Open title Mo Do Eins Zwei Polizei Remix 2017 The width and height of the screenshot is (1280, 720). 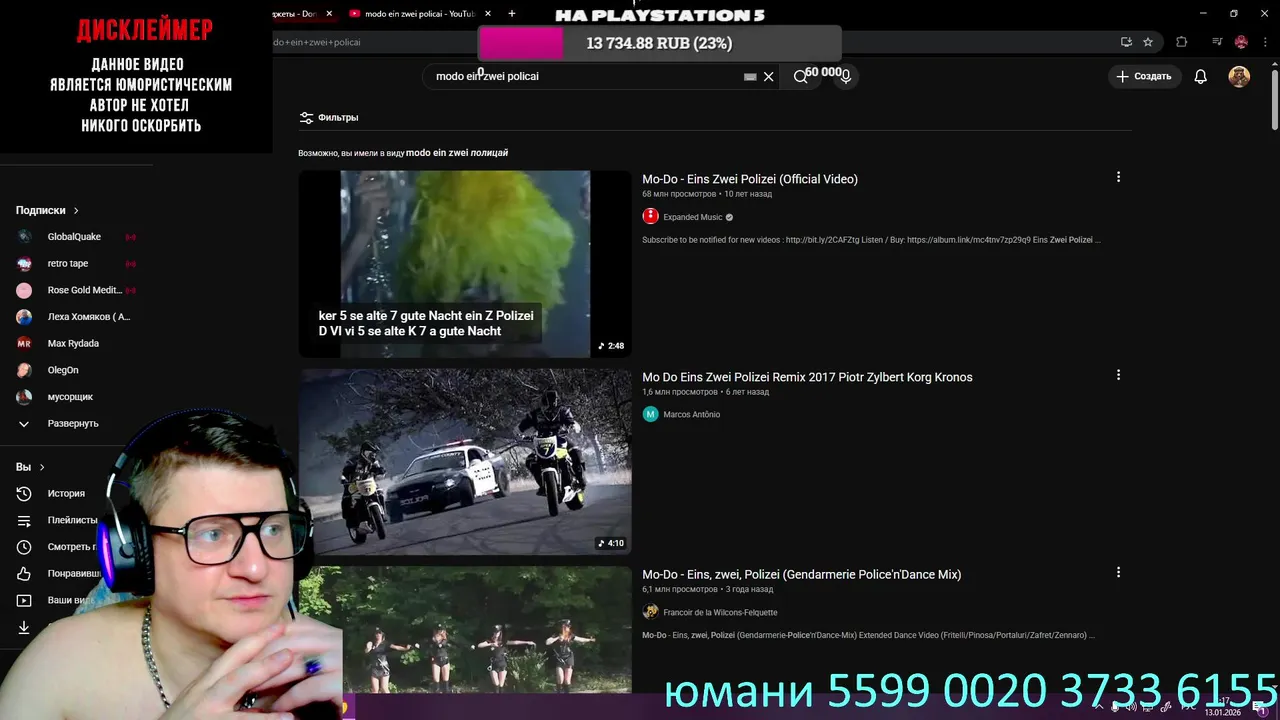[x=807, y=377]
